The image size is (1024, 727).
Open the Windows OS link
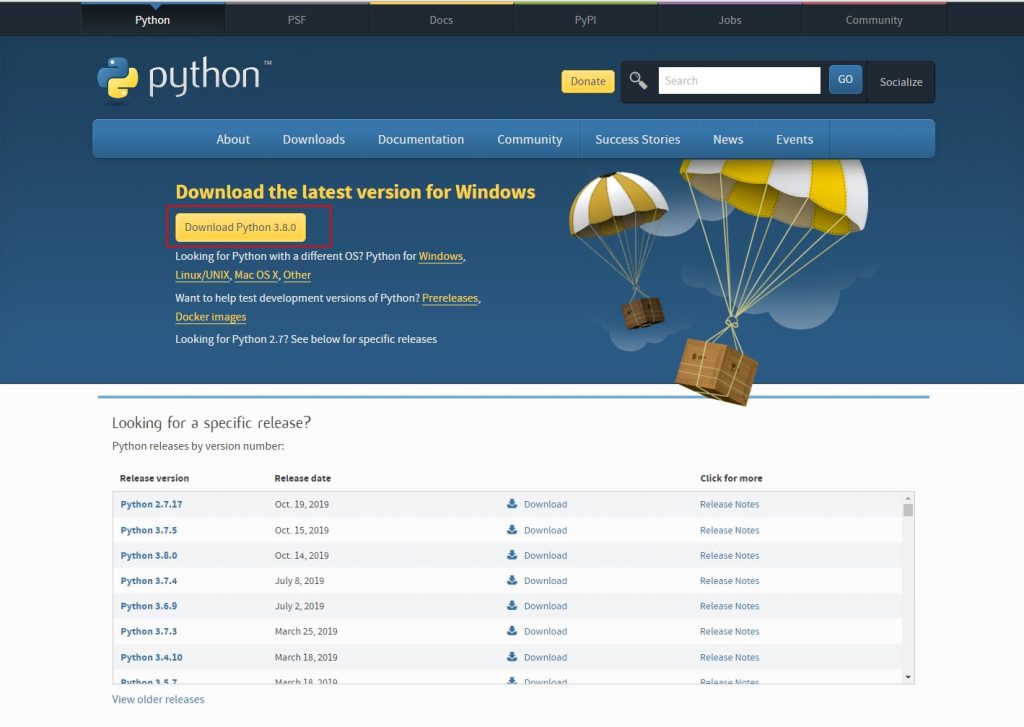tap(440, 256)
